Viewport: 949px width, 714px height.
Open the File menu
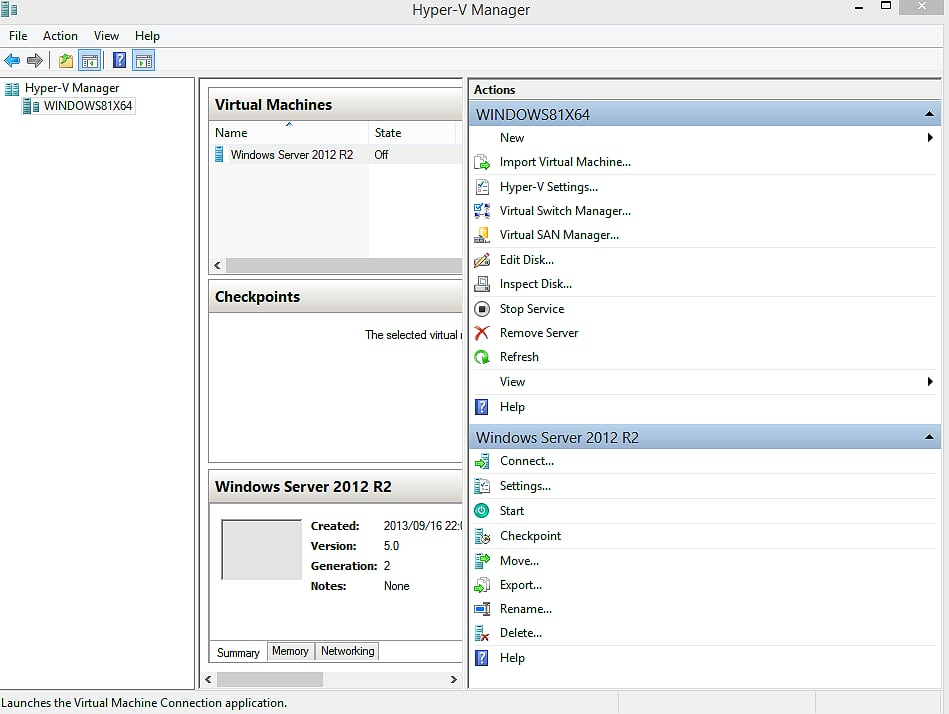pyautogui.click(x=18, y=36)
